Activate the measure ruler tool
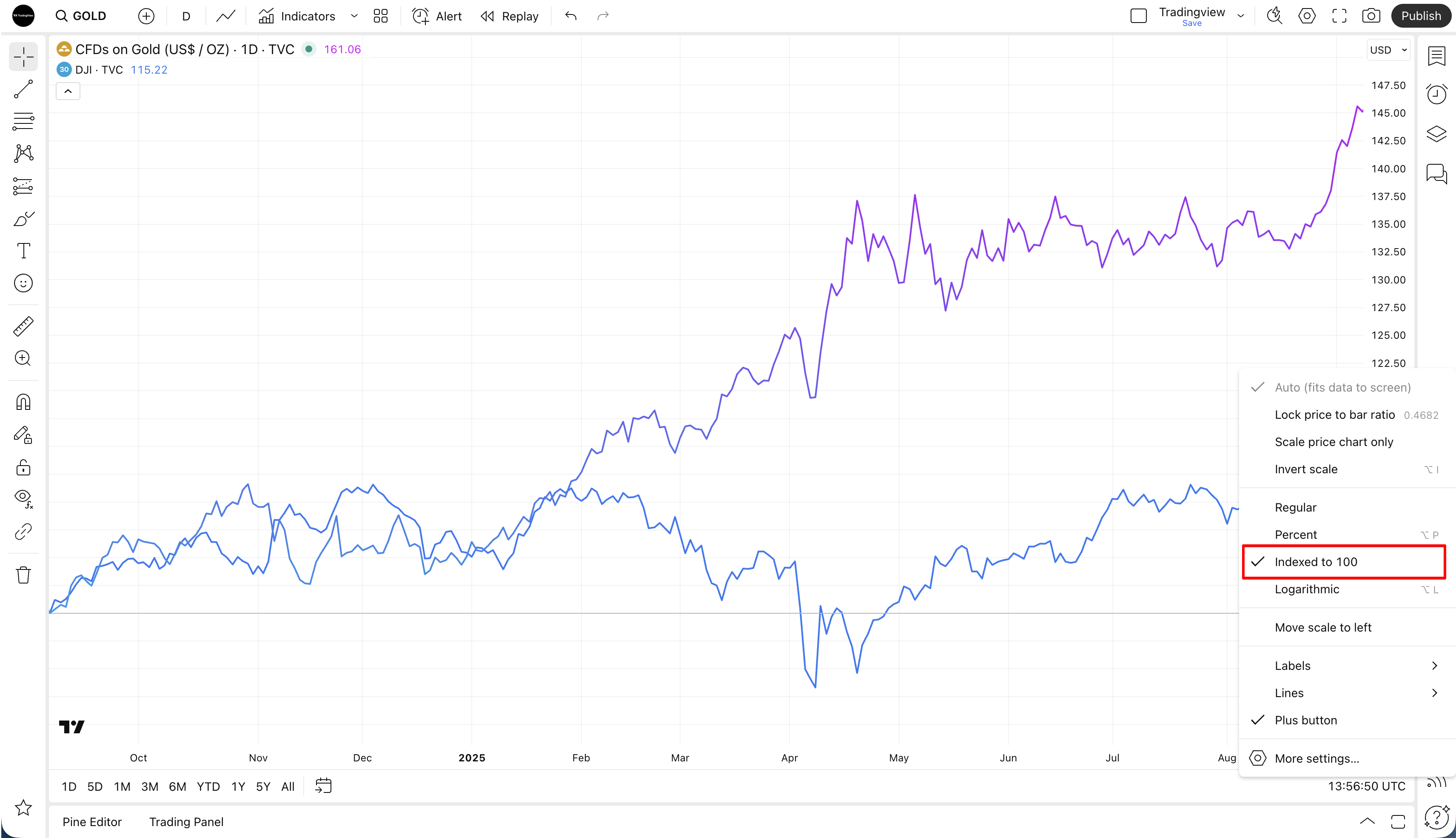This screenshot has width=1456, height=838. coord(23,326)
